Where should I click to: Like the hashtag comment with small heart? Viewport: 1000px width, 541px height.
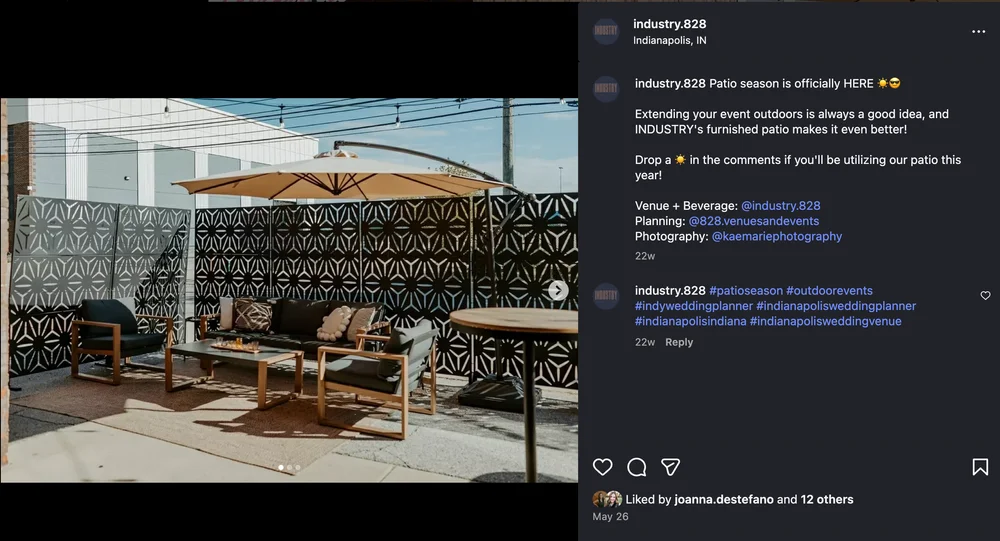tap(985, 296)
